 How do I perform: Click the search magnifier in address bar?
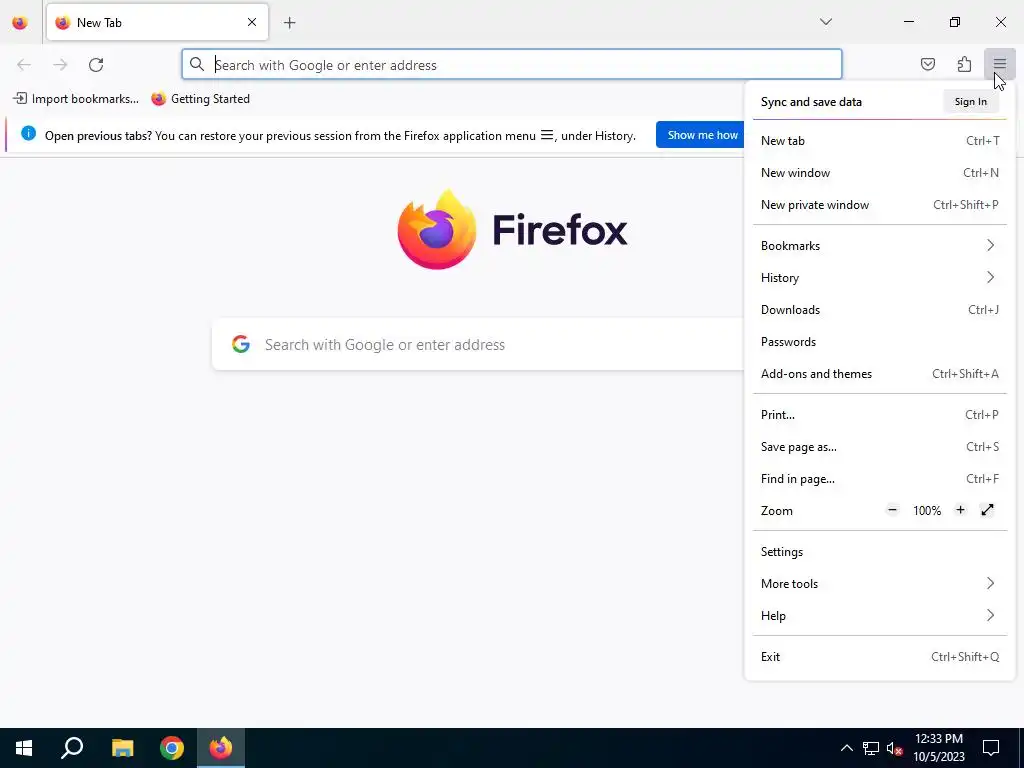tap(197, 64)
